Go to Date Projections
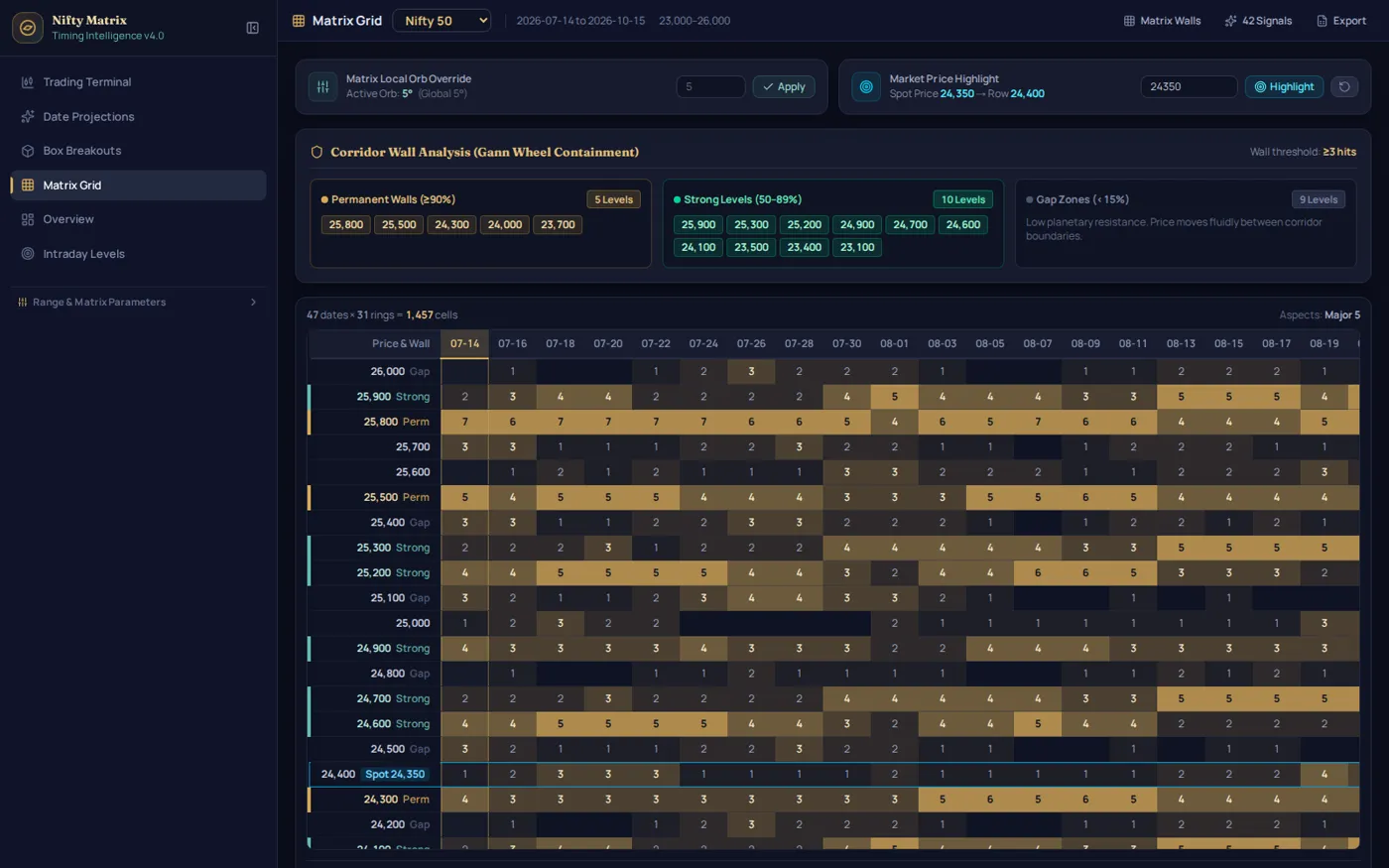Image resolution: width=1389 pixels, height=868 pixels. (x=138, y=117)
